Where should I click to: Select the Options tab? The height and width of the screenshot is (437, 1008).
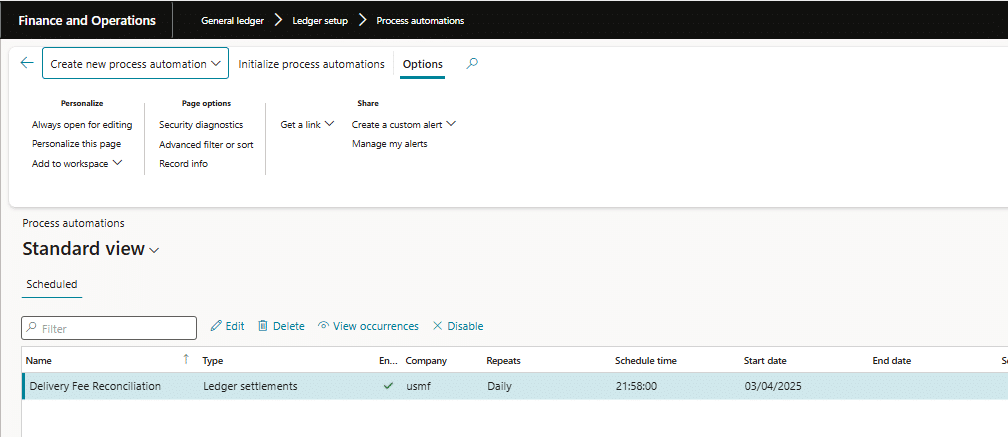(422, 64)
